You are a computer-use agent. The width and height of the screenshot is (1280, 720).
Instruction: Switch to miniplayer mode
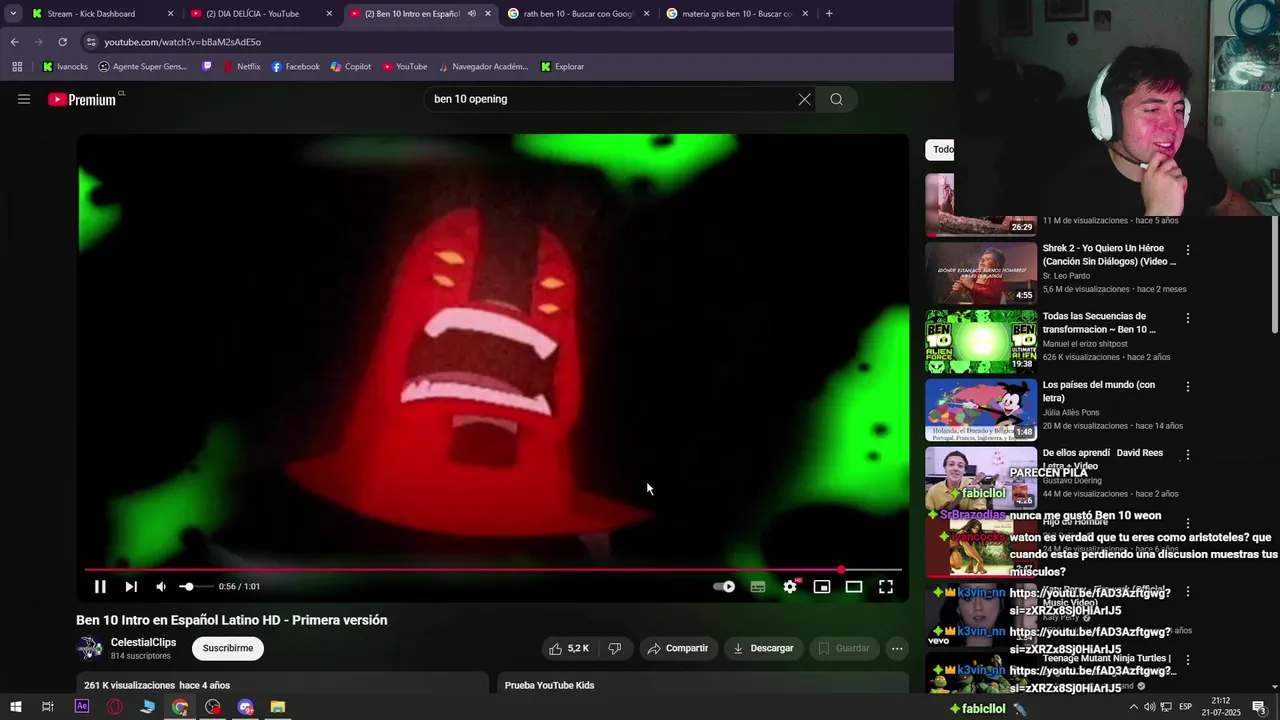[x=822, y=587]
